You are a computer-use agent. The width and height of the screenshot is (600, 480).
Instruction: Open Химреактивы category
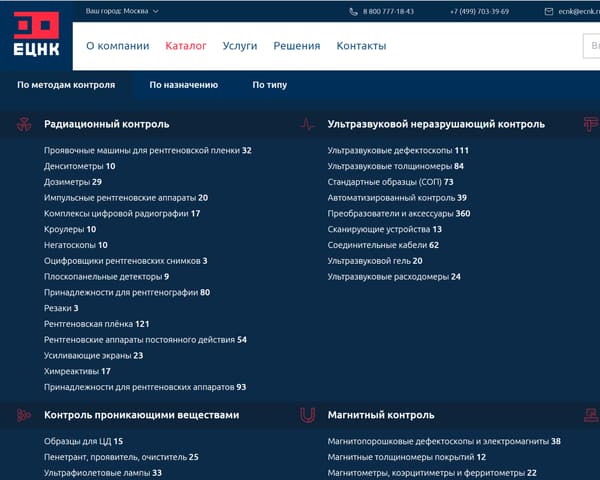point(77,371)
